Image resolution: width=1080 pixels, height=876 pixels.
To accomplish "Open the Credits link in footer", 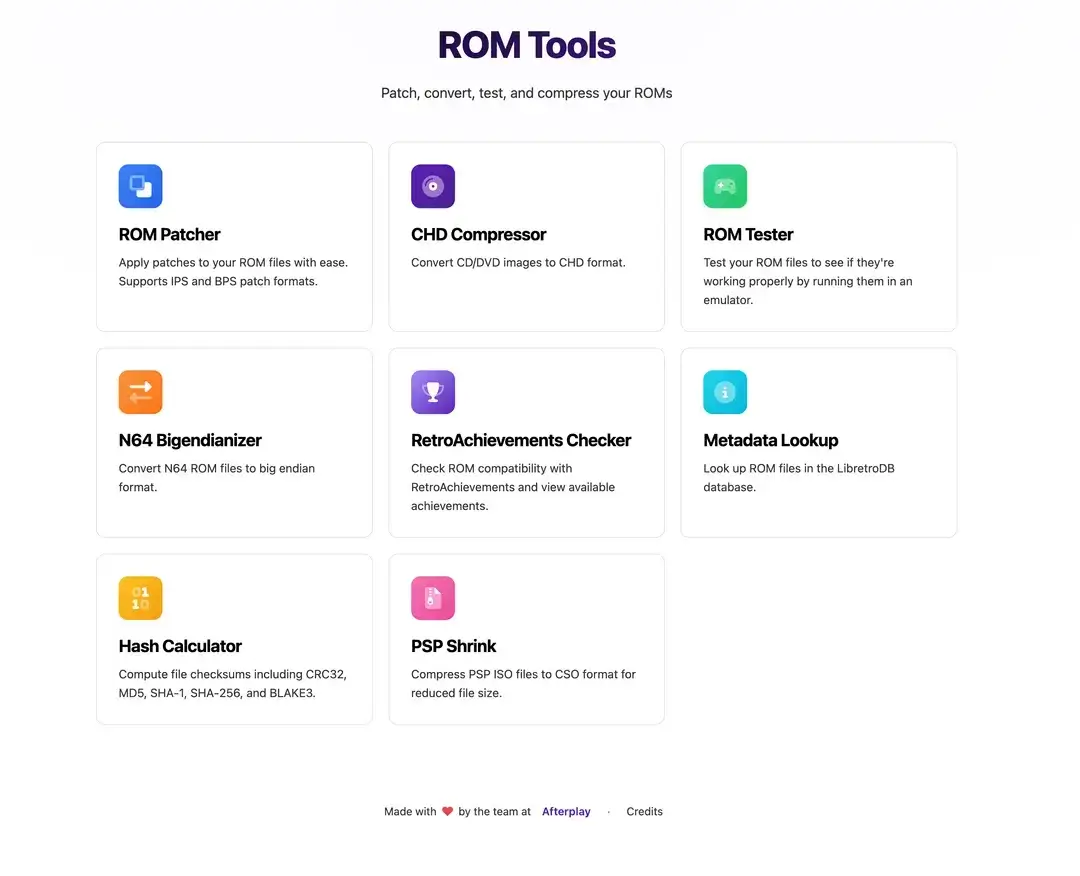I will coord(644,812).
